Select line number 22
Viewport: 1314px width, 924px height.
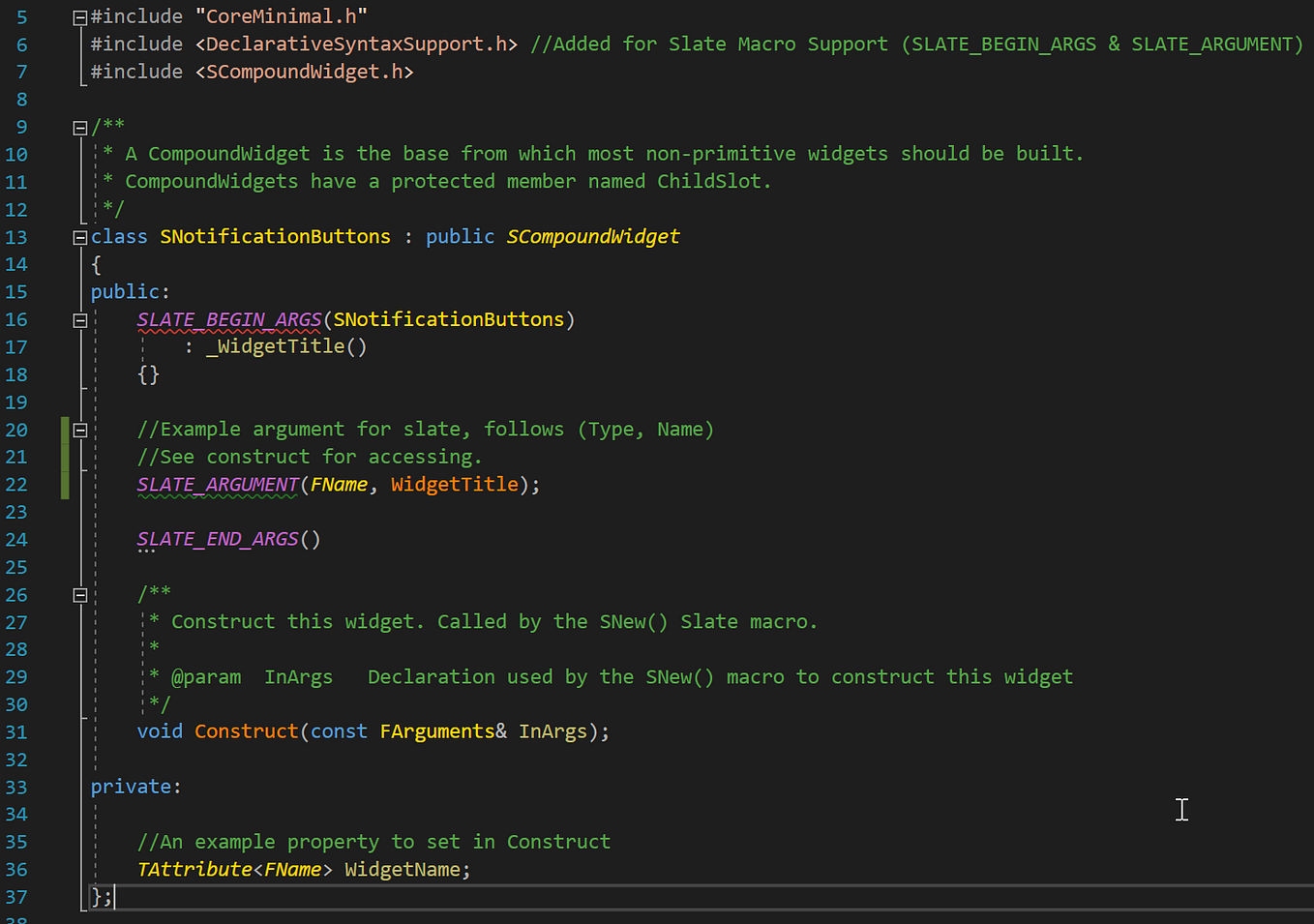point(15,484)
